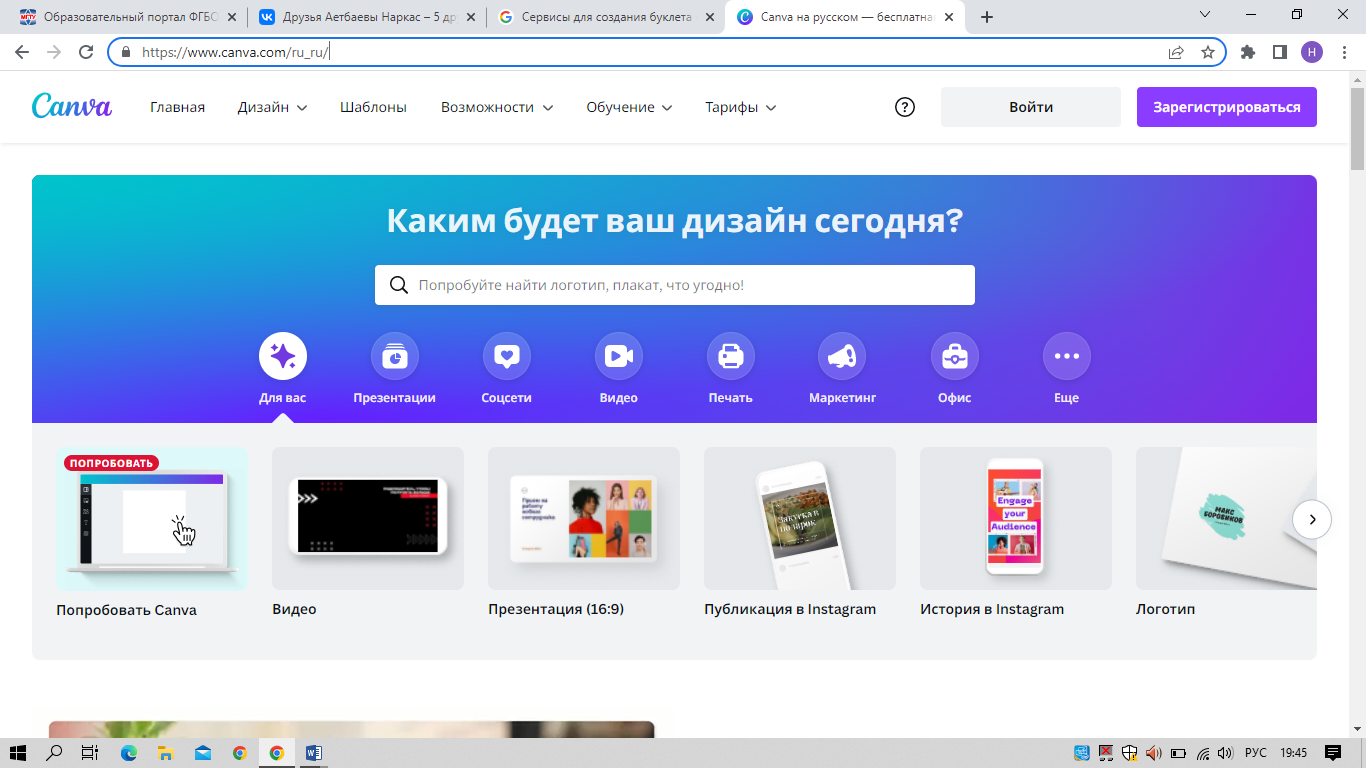Click the search magnifier icon in Canva
The width and height of the screenshot is (1366, 768).
click(399, 285)
